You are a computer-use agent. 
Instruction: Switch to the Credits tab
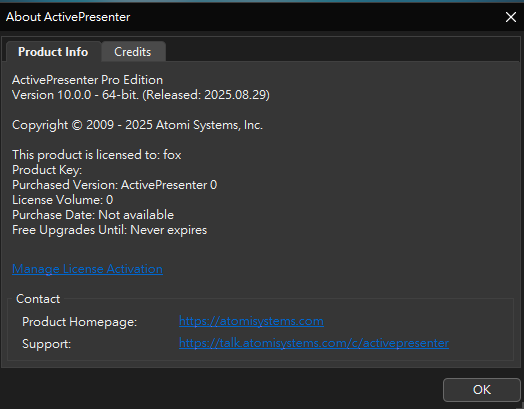(x=133, y=52)
